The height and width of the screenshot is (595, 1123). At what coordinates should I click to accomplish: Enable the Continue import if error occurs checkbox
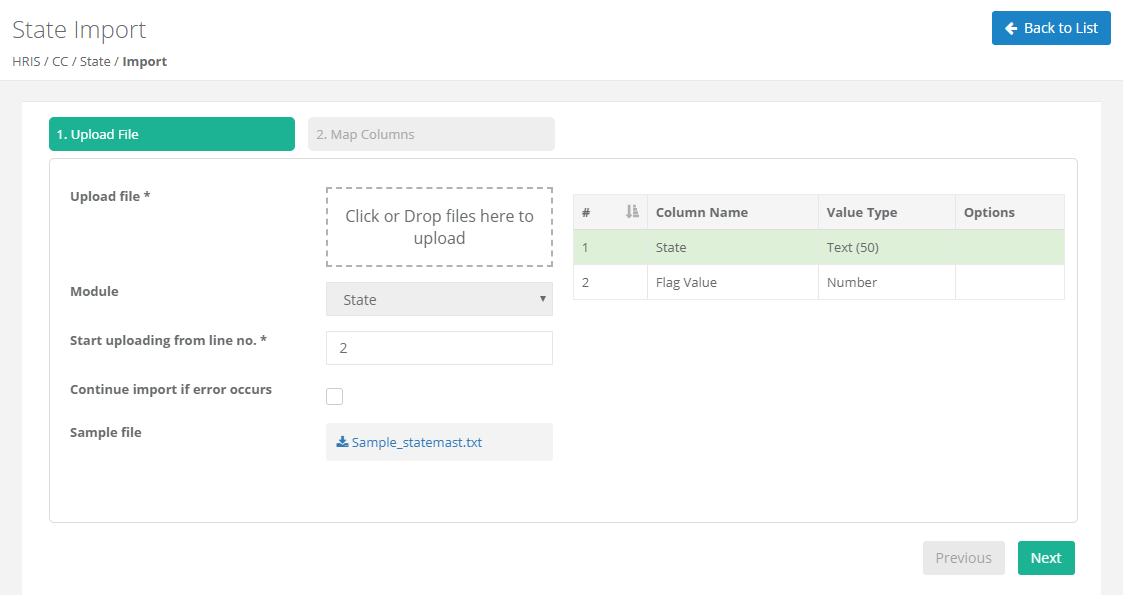pyautogui.click(x=335, y=396)
